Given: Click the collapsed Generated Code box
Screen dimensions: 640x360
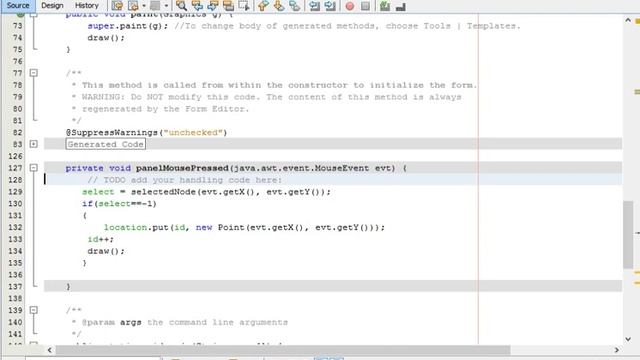Looking at the screenshot, I should point(106,144).
